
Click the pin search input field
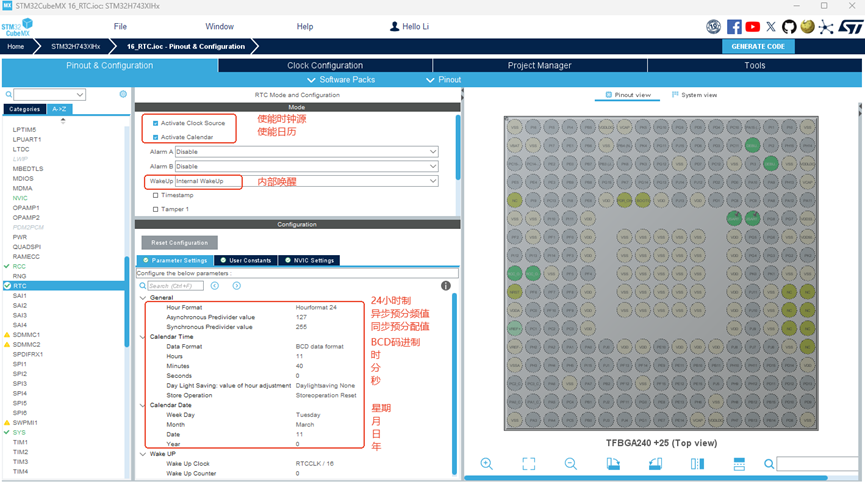pyautogui.click(x=819, y=464)
